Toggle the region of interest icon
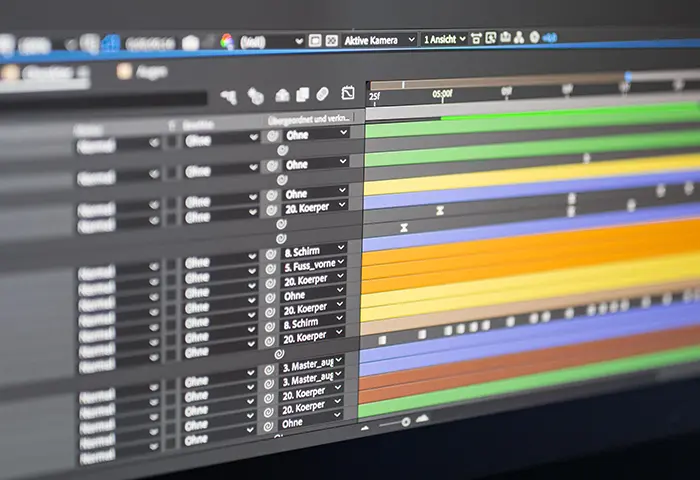 [x=315, y=41]
